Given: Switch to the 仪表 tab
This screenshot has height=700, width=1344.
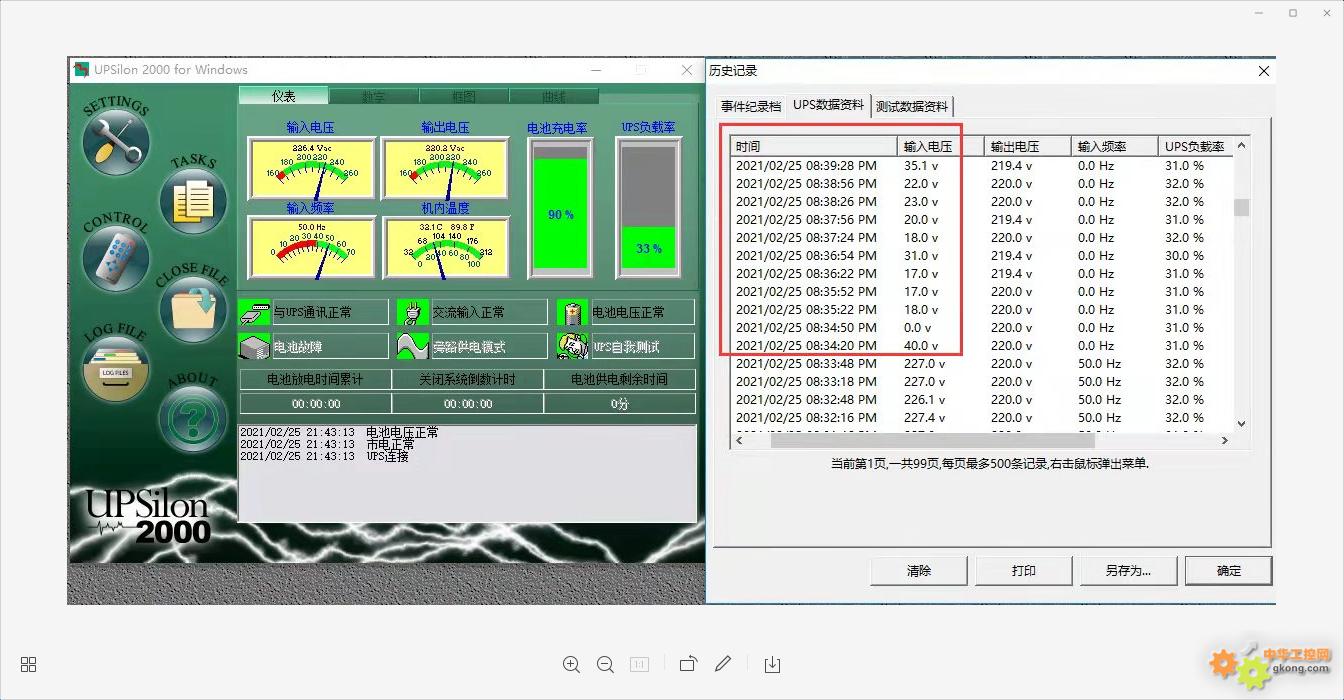Looking at the screenshot, I should click(283, 96).
